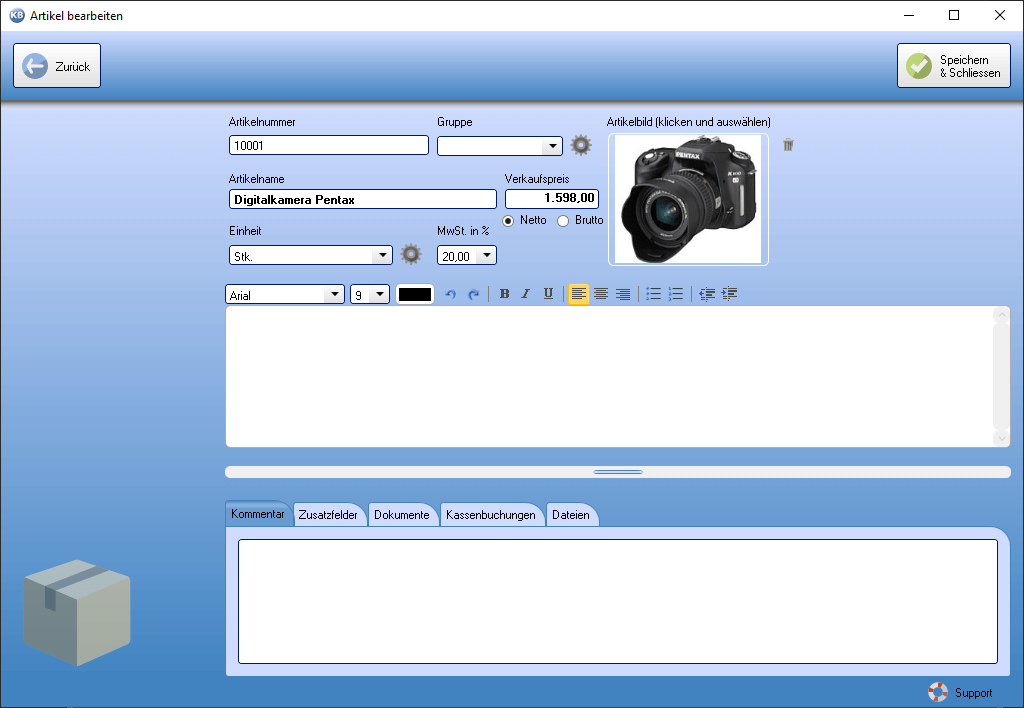Open group settings gear next to Gruppe

pos(581,145)
